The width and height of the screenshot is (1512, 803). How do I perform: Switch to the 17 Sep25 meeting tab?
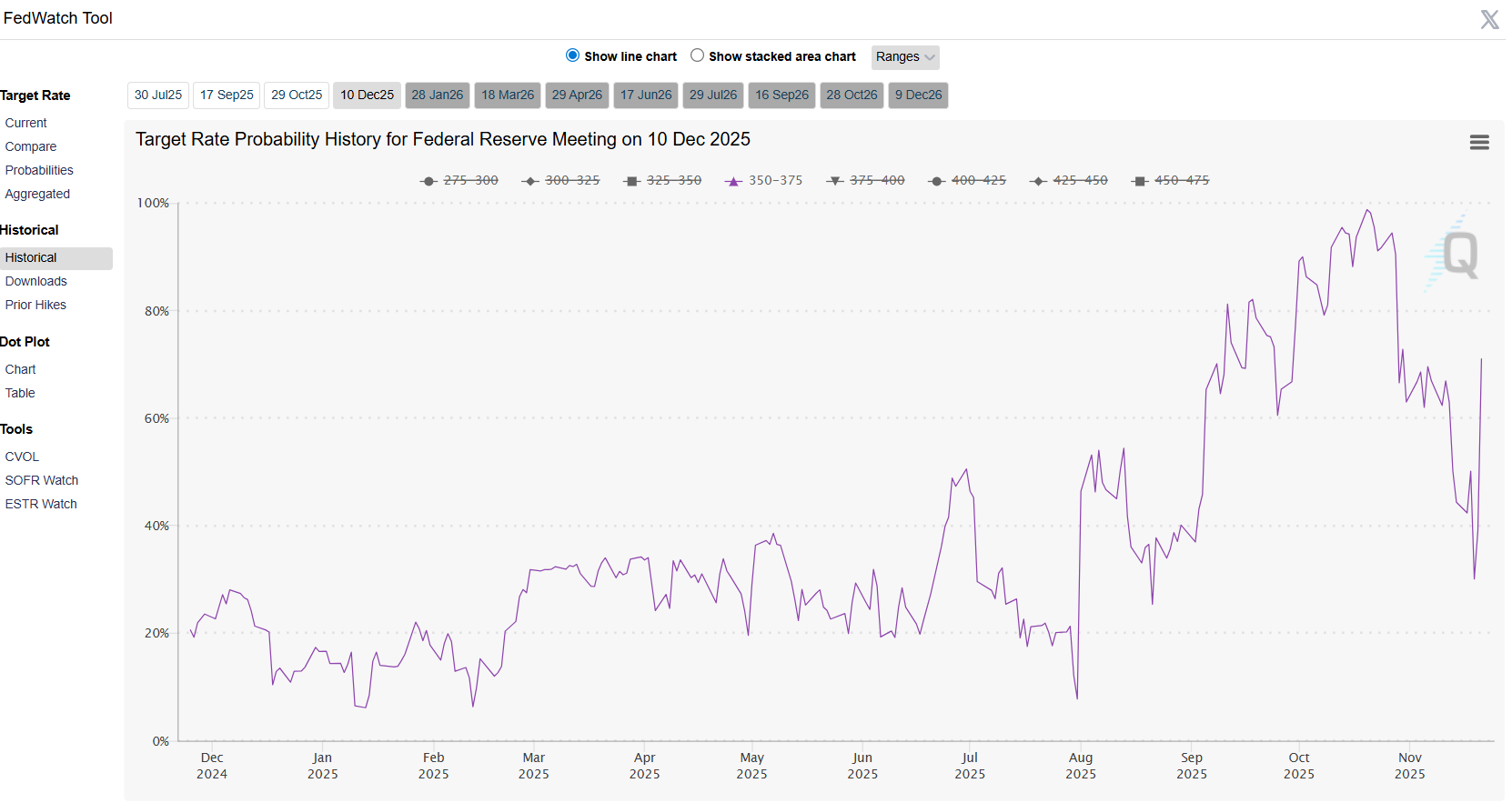[x=227, y=95]
